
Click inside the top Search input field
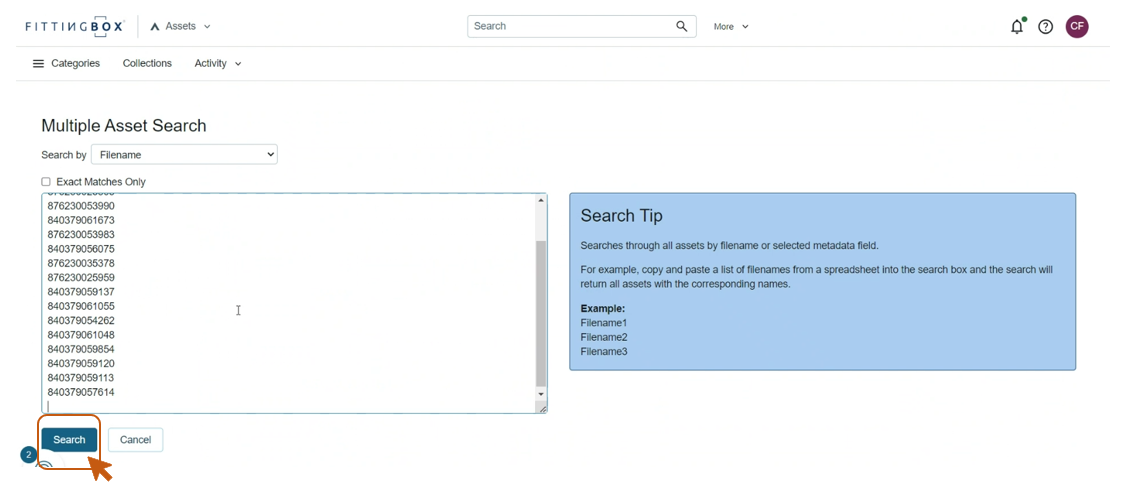pos(570,26)
